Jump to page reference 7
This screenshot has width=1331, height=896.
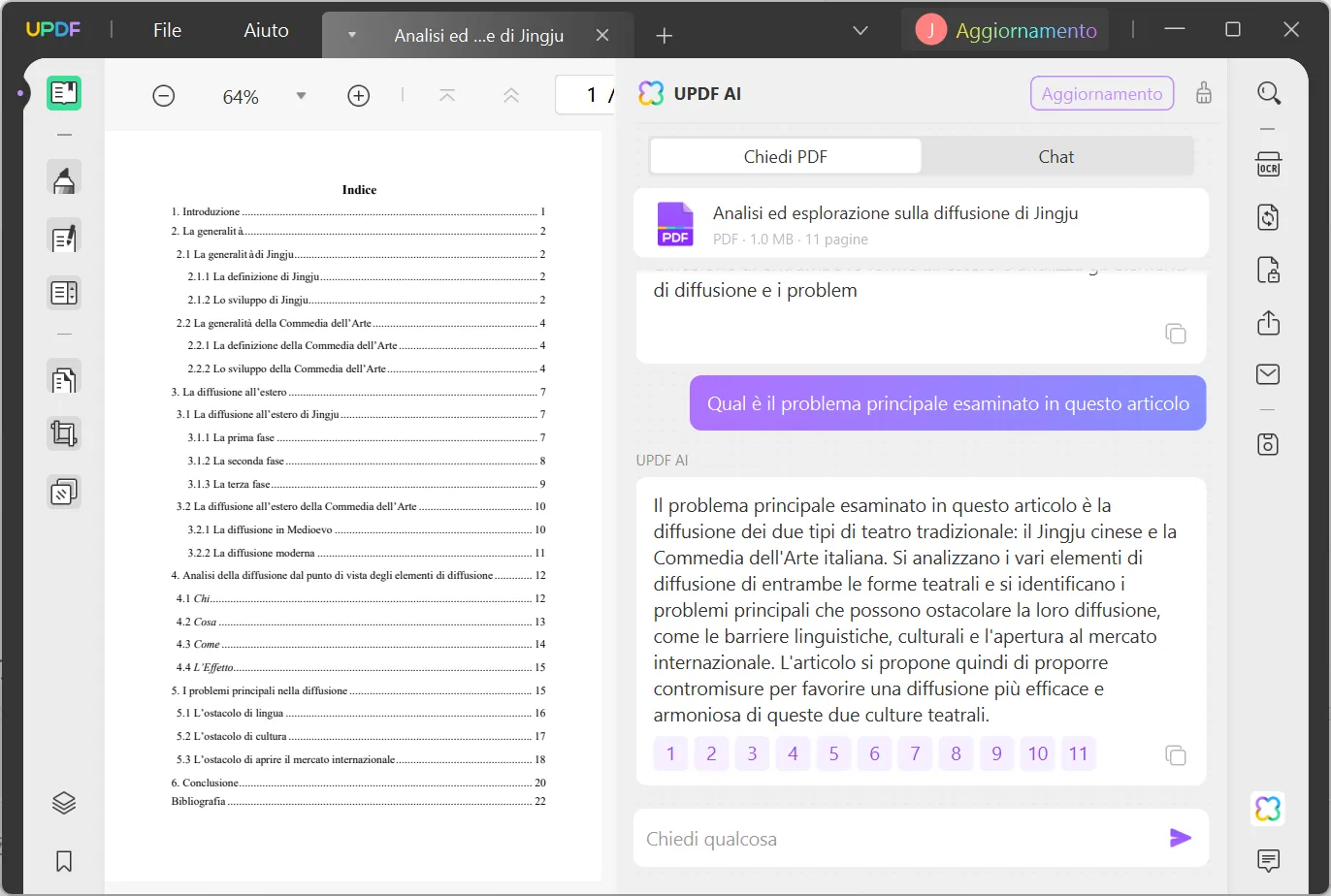click(x=915, y=753)
